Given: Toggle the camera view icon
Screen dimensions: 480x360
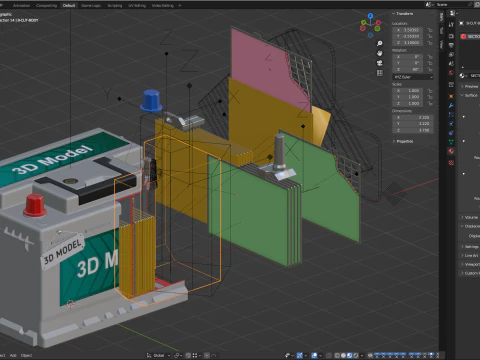Looking at the screenshot, I should click(379, 63).
